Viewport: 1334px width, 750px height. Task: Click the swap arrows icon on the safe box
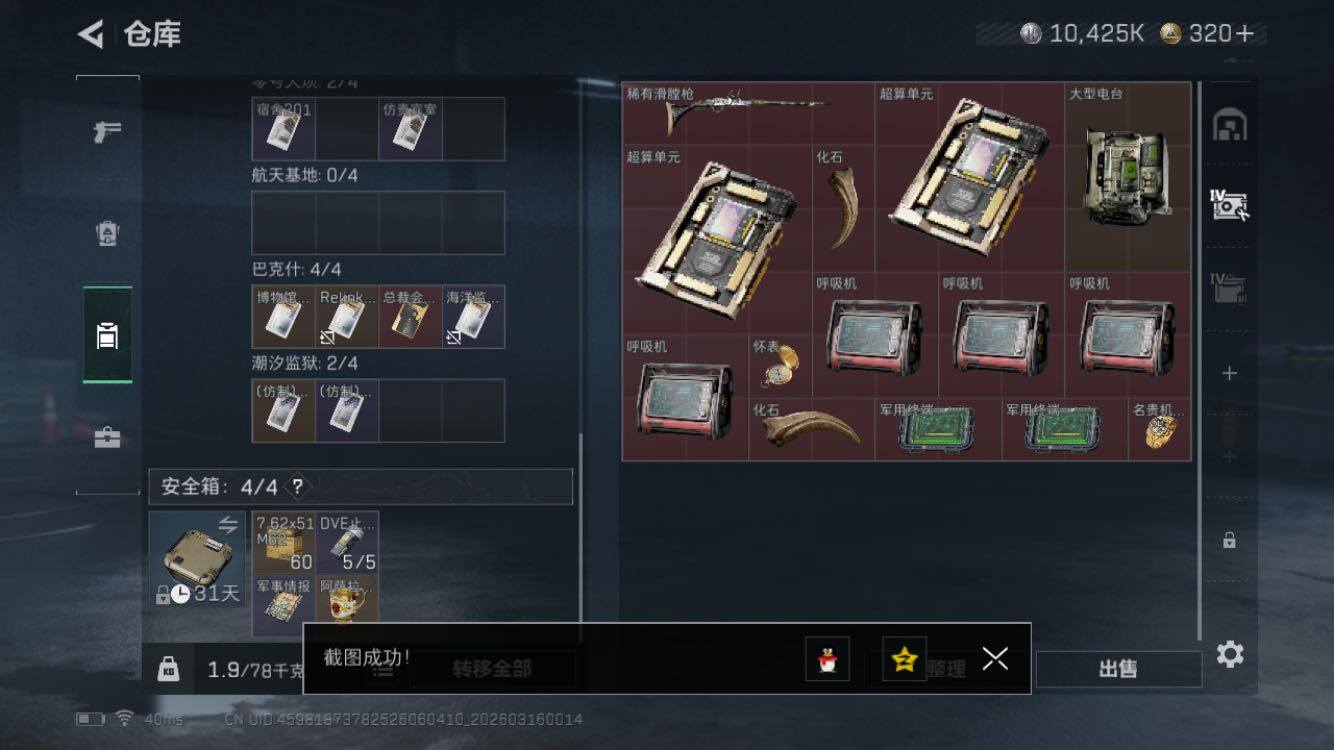(x=228, y=524)
